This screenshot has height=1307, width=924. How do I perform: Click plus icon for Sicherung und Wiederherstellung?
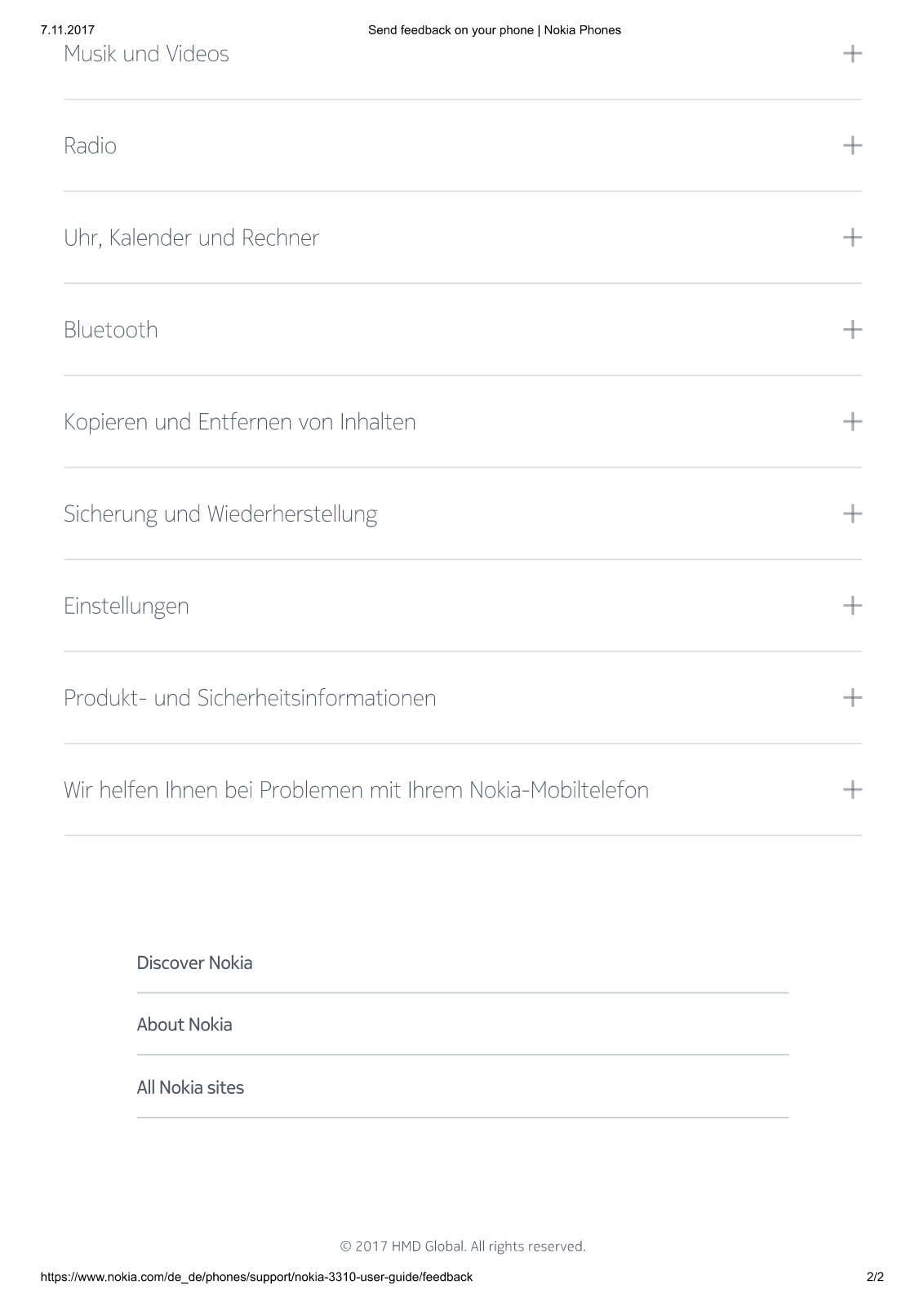[x=852, y=513]
